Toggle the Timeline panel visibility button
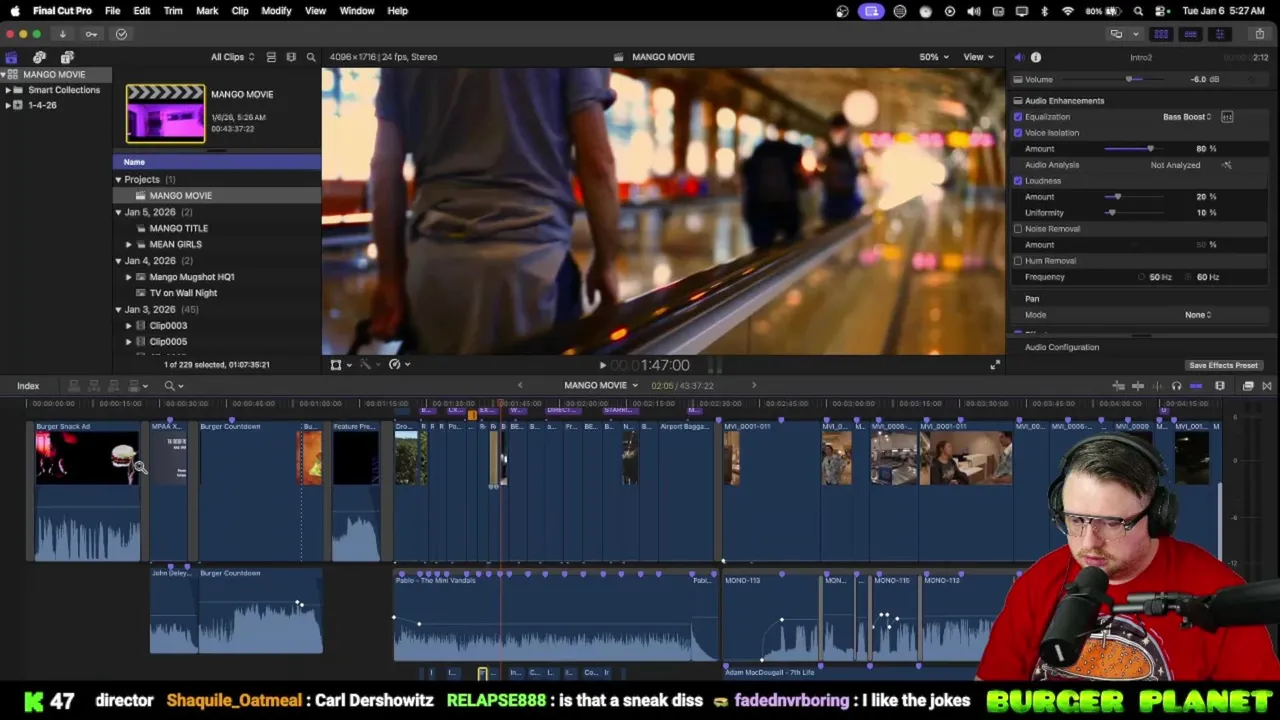1280x720 pixels. (1190, 34)
